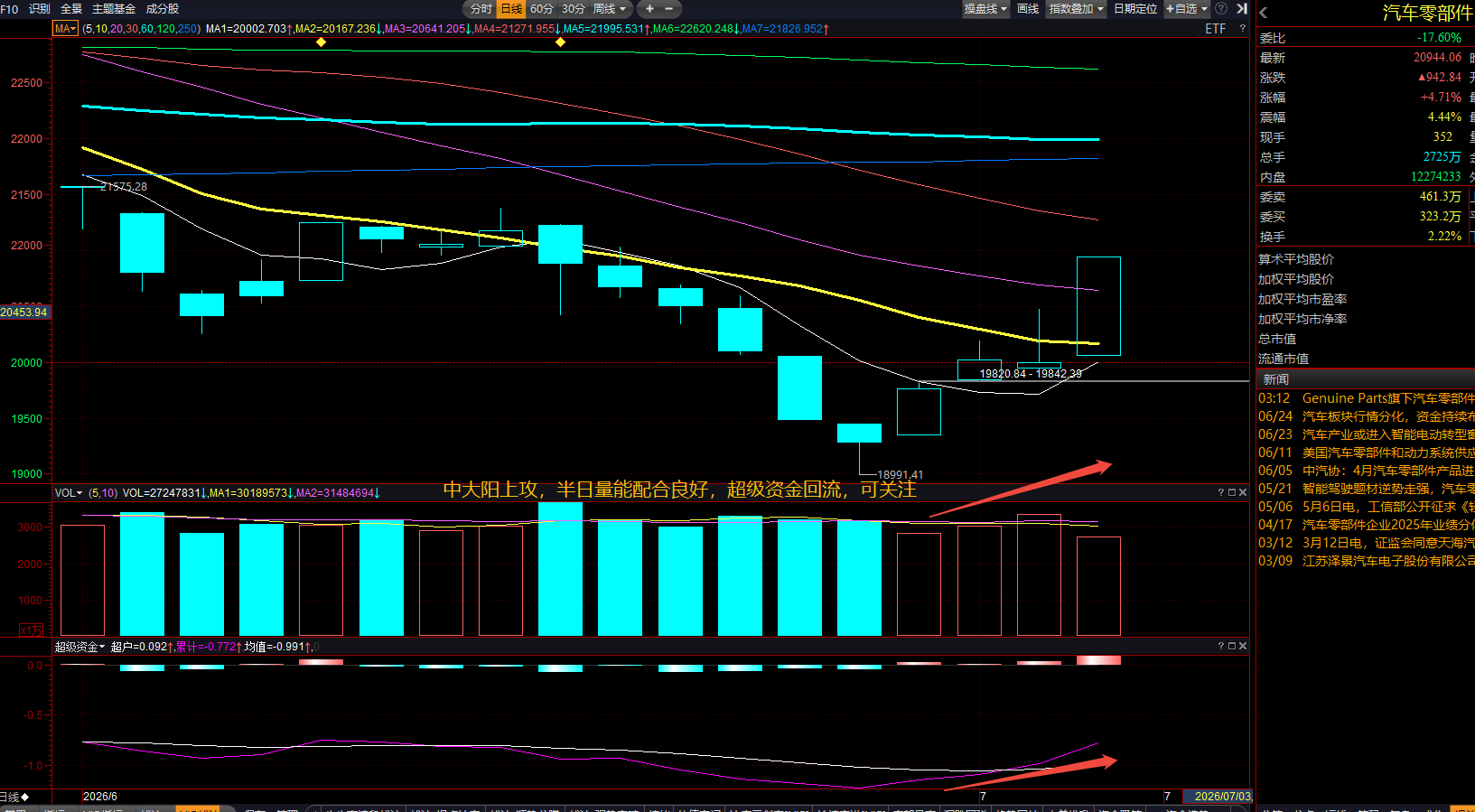Click the ETF label on the chart

1216,29
